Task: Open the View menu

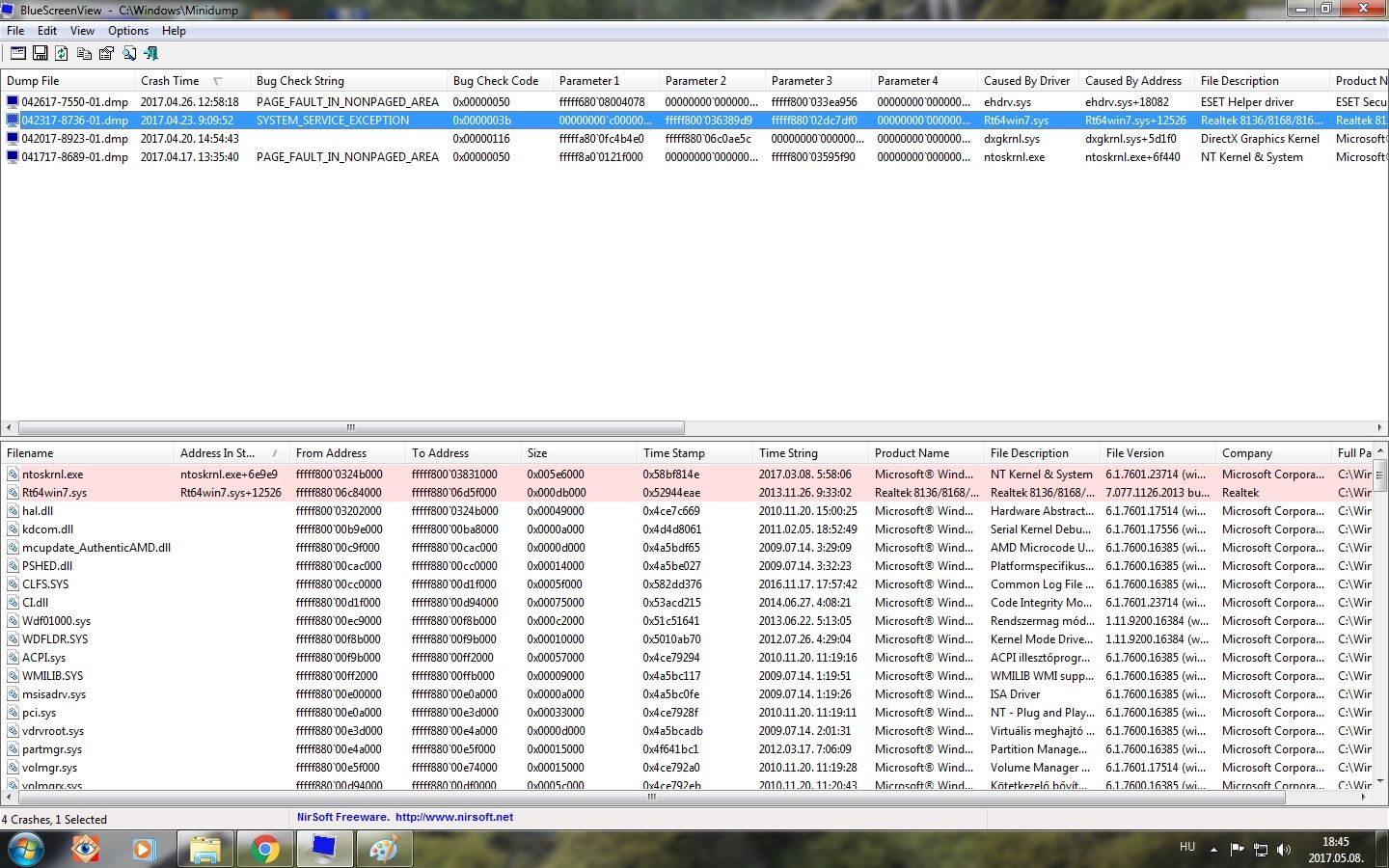Action: [x=82, y=31]
